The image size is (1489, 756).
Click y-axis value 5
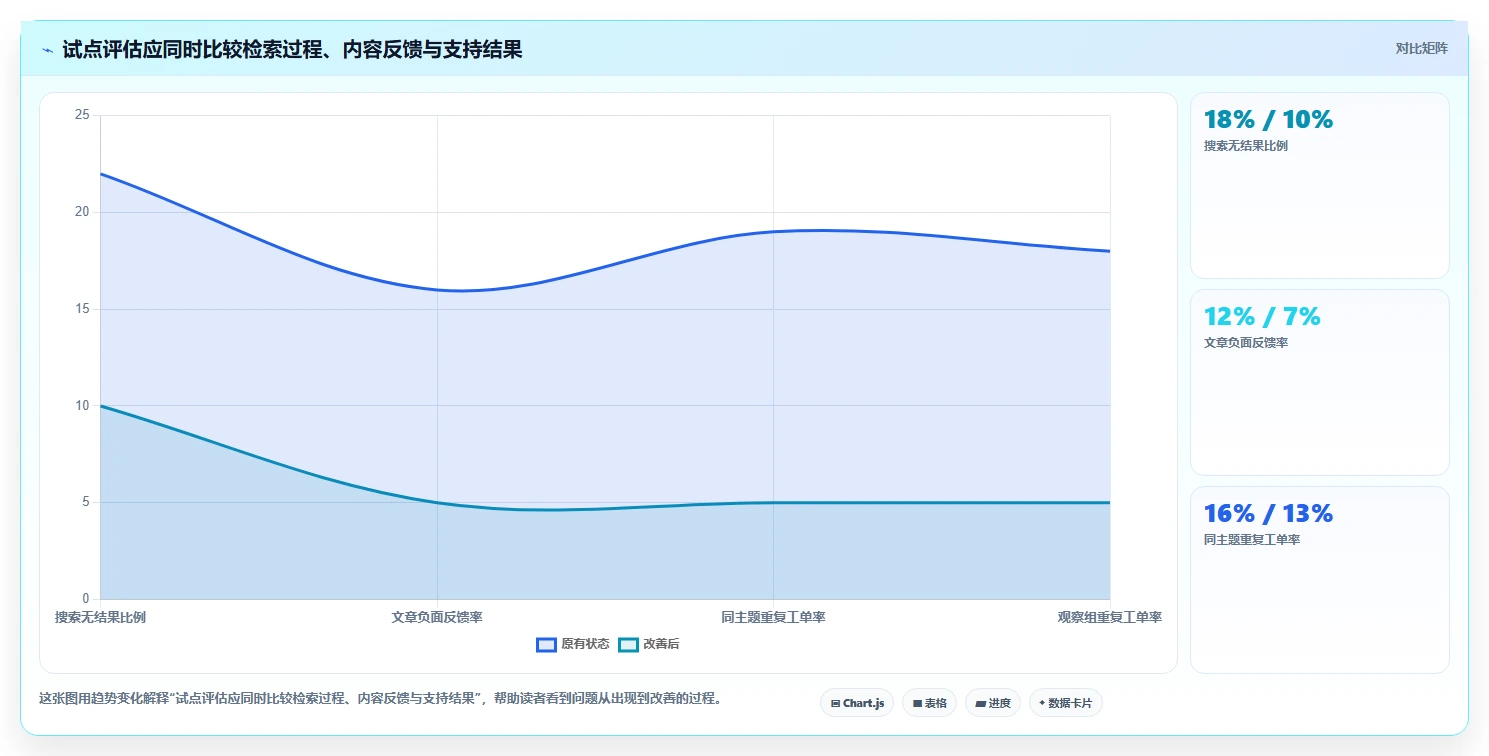point(86,502)
